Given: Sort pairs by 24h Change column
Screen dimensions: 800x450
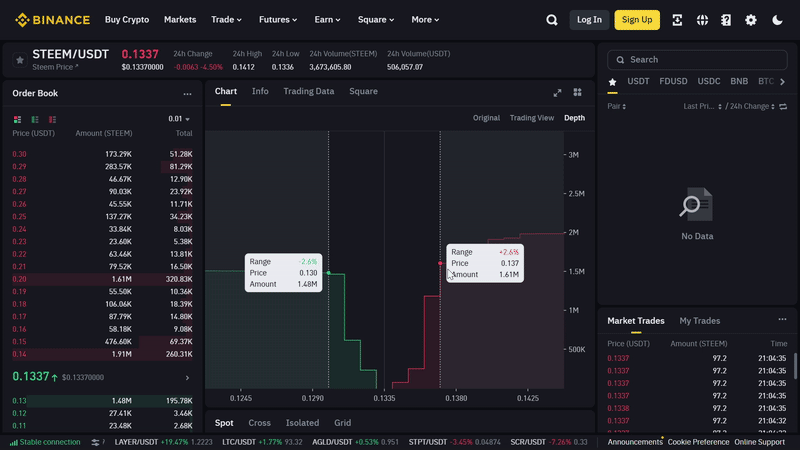Looking at the screenshot, I should pyautogui.click(x=752, y=106).
